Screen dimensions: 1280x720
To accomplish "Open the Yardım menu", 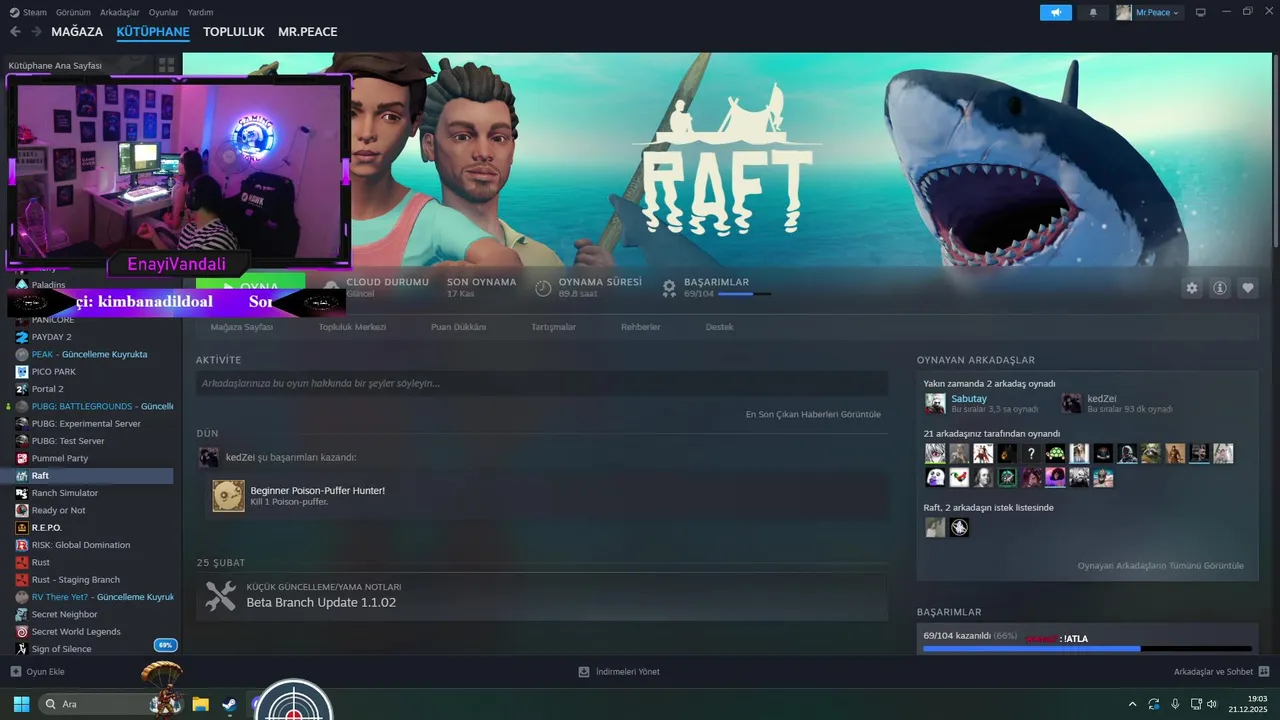I will click(200, 12).
